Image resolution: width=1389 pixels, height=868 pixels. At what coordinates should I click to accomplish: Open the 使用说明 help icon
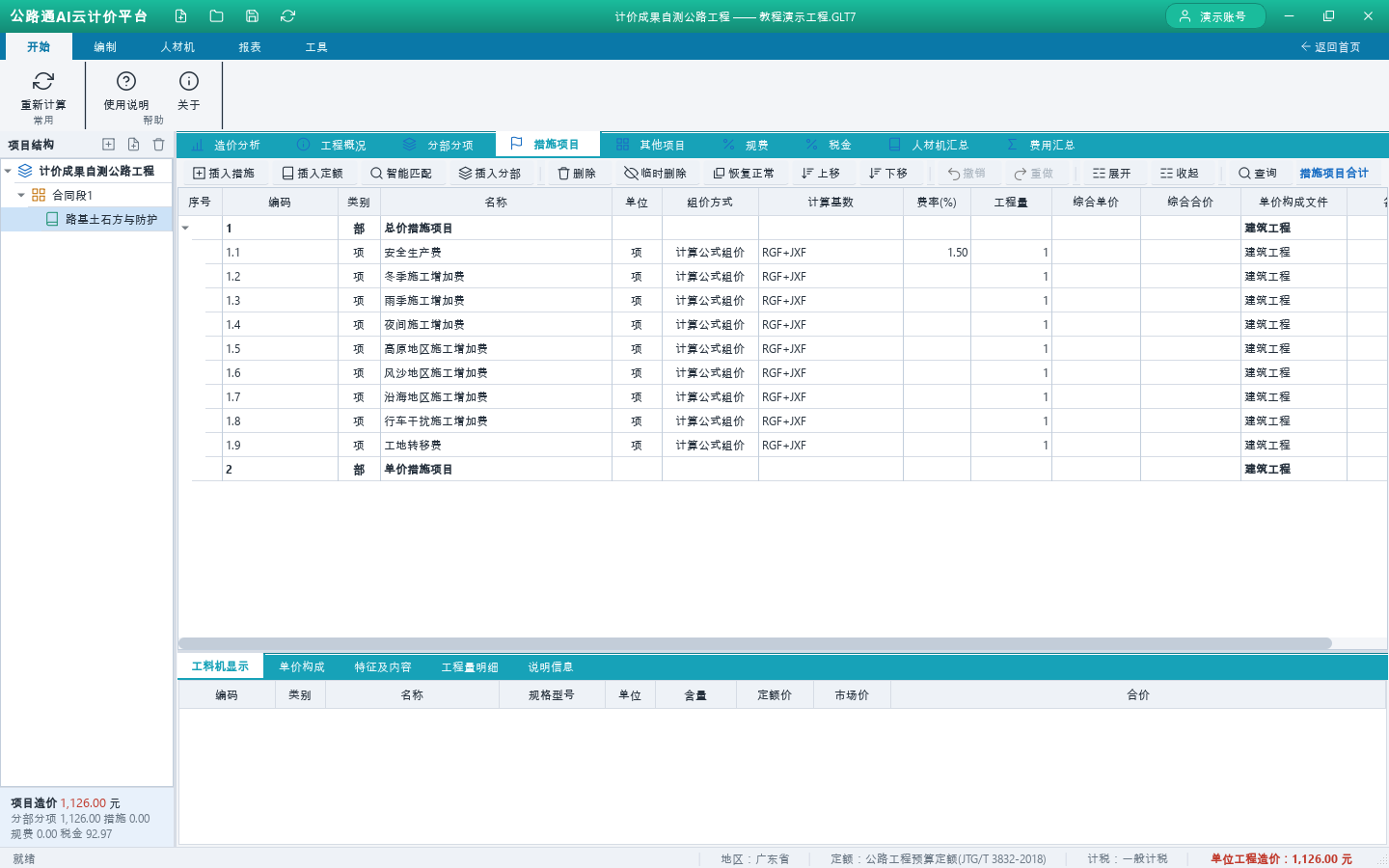[126, 81]
